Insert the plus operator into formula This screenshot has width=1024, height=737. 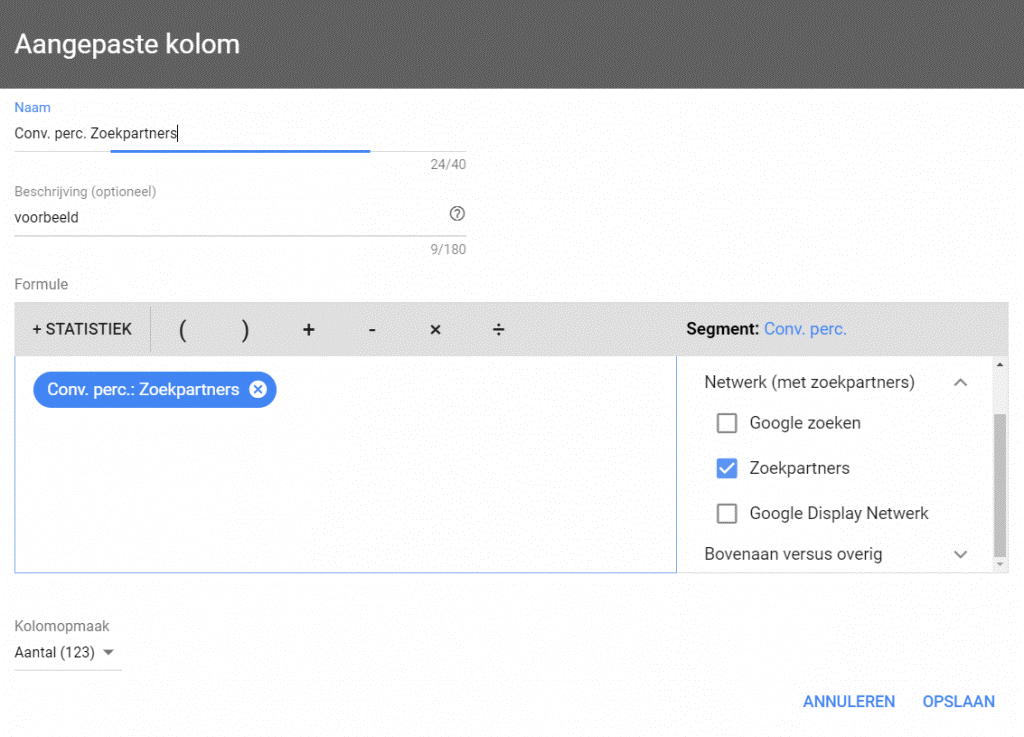pyautogui.click(x=308, y=330)
